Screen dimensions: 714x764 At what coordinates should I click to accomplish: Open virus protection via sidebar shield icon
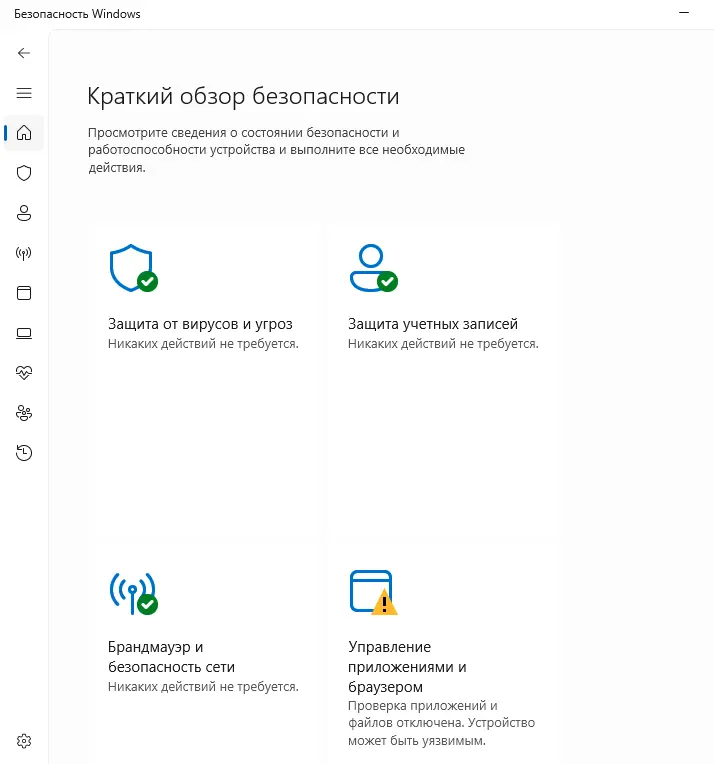(x=24, y=173)
